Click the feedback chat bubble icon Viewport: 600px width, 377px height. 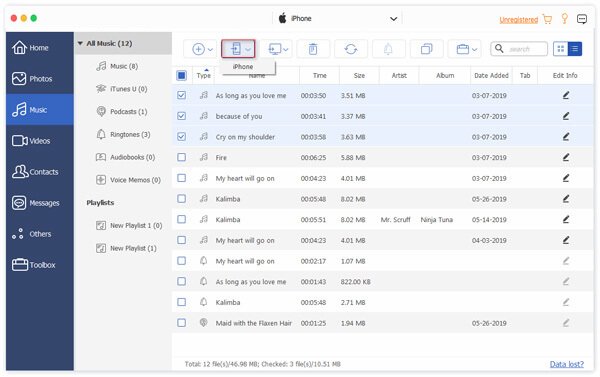tap(582, 19)
